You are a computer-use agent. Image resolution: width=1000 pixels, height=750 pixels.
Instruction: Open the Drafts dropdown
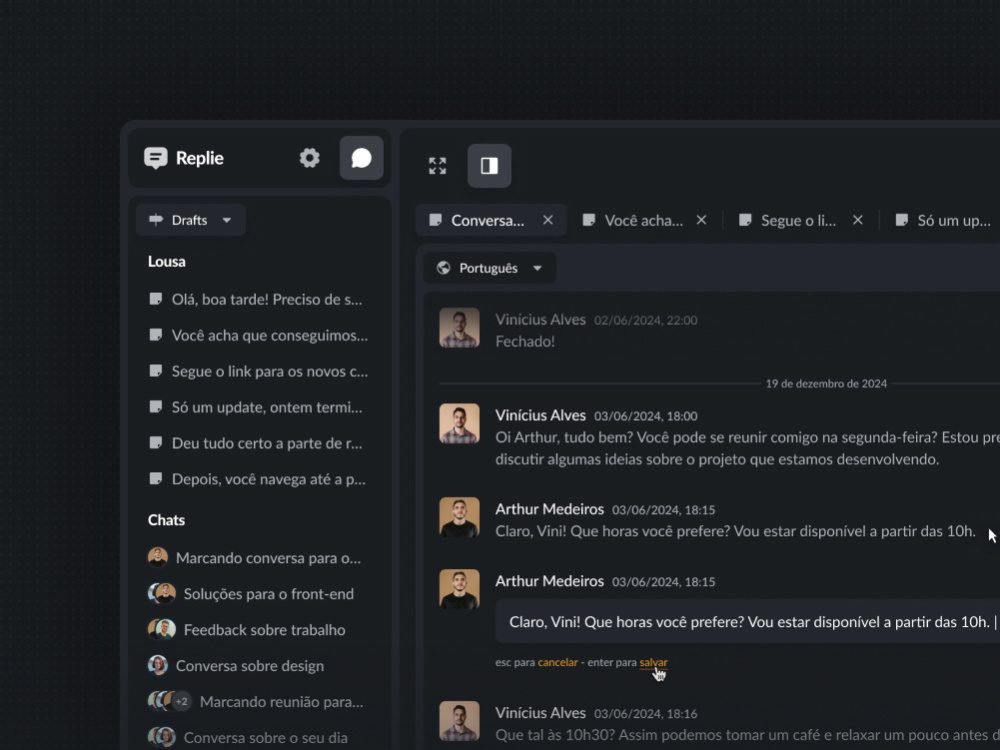pos(190,220)
